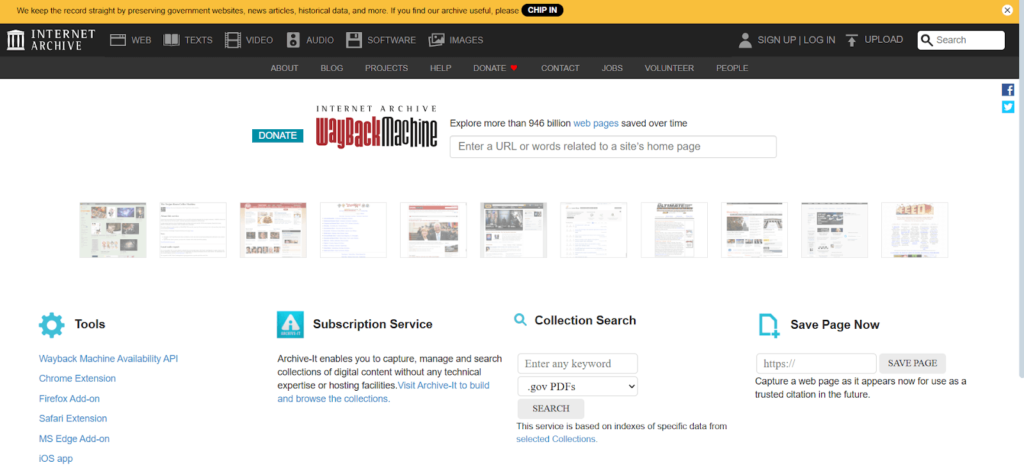Screen dimensions: 1024x465
Task: Open the Blog menu item
Action: 332,68
